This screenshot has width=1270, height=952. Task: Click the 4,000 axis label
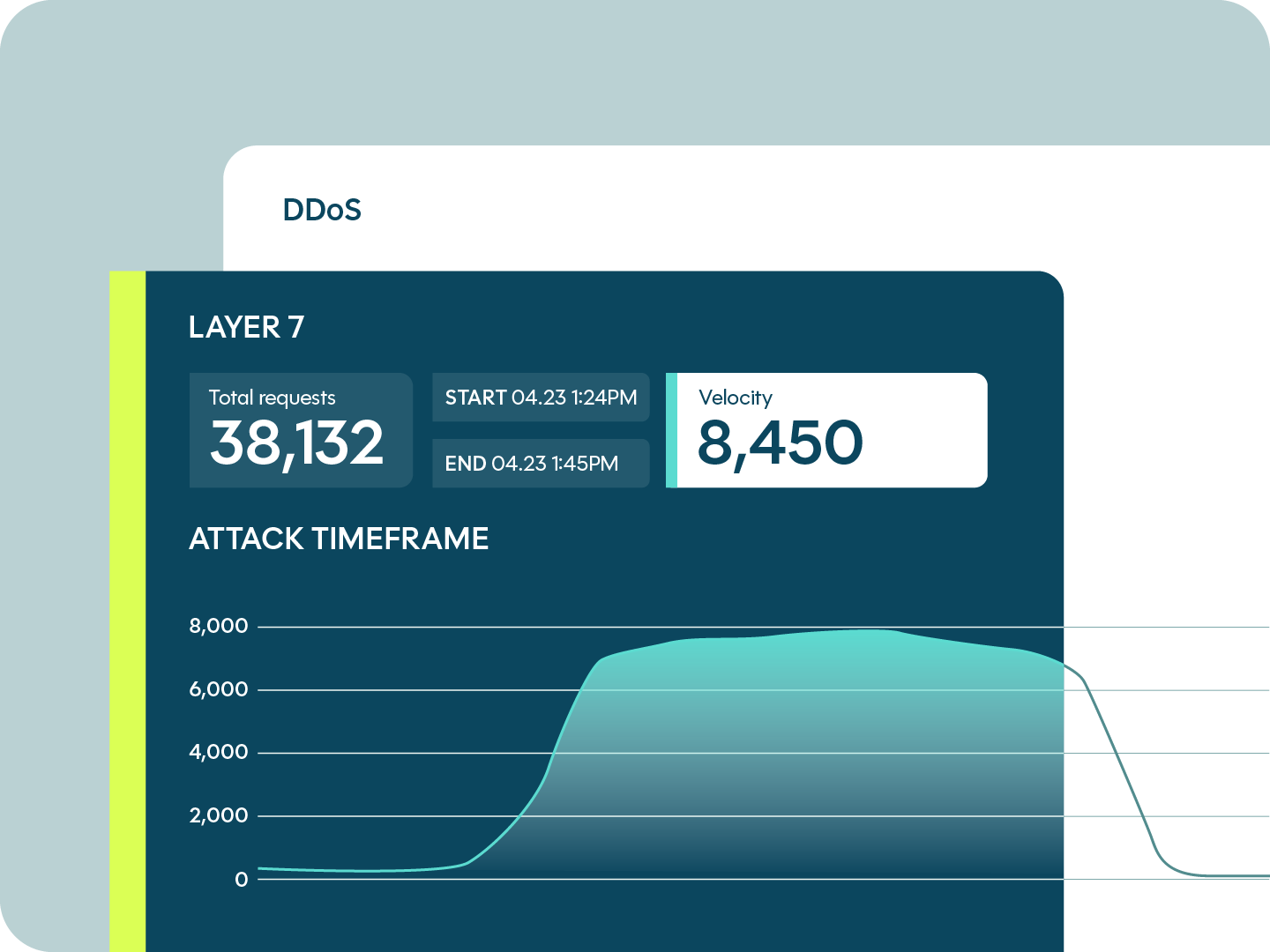click(x=219, y=752)
